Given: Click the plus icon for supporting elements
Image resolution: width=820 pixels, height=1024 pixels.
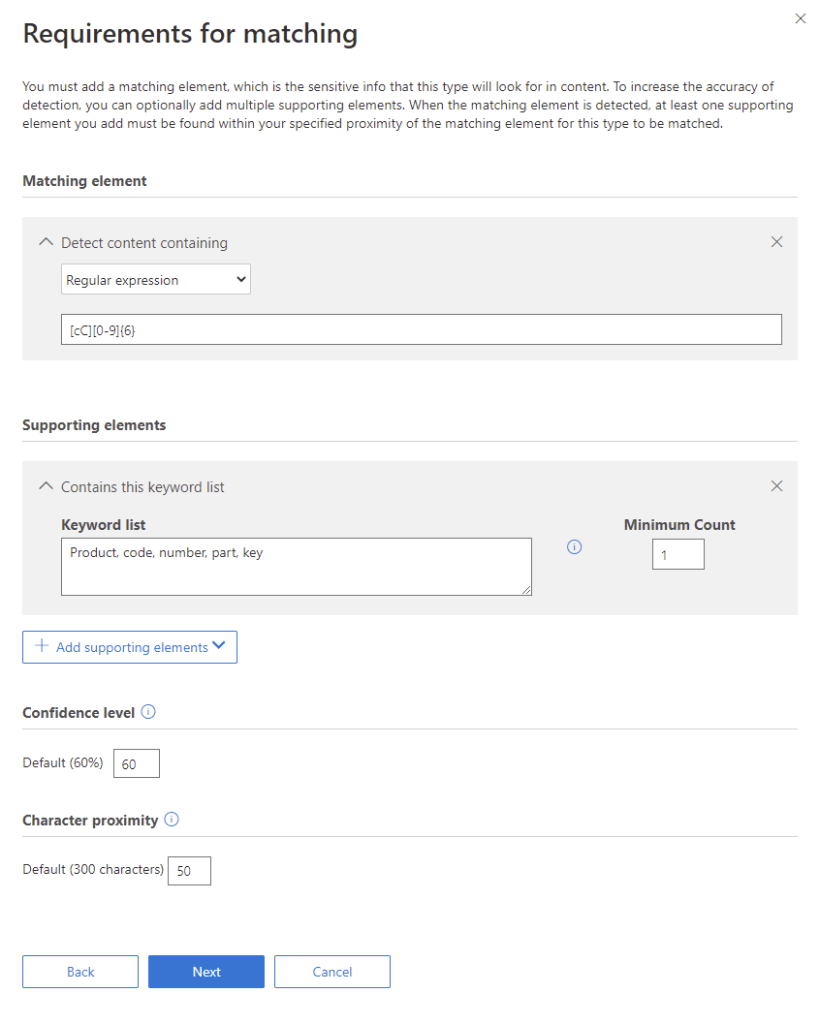Looking at the screenshot, I should point(42,646).
